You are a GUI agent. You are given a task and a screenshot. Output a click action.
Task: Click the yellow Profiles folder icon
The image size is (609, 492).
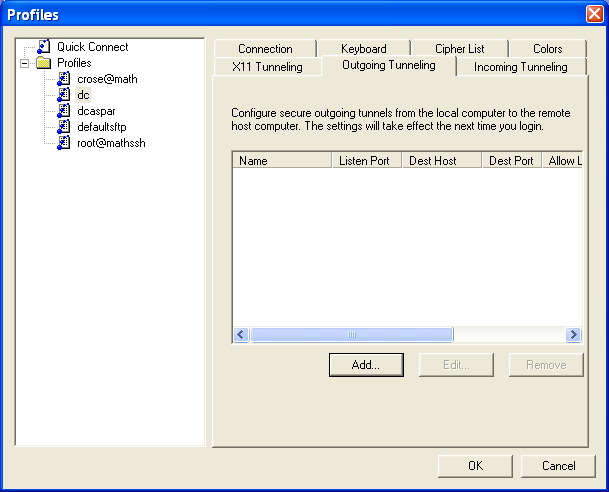43,63
